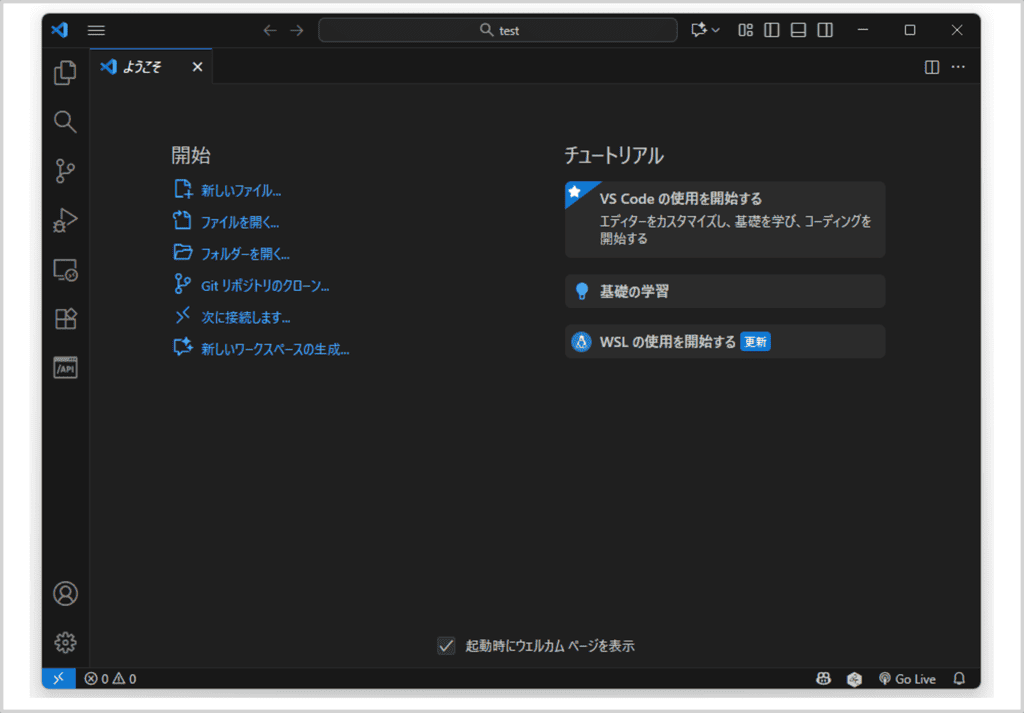This screenshot has width=1024, height=713.
Task: Open the Source Control view in activity bar
Action: (65, 171)
